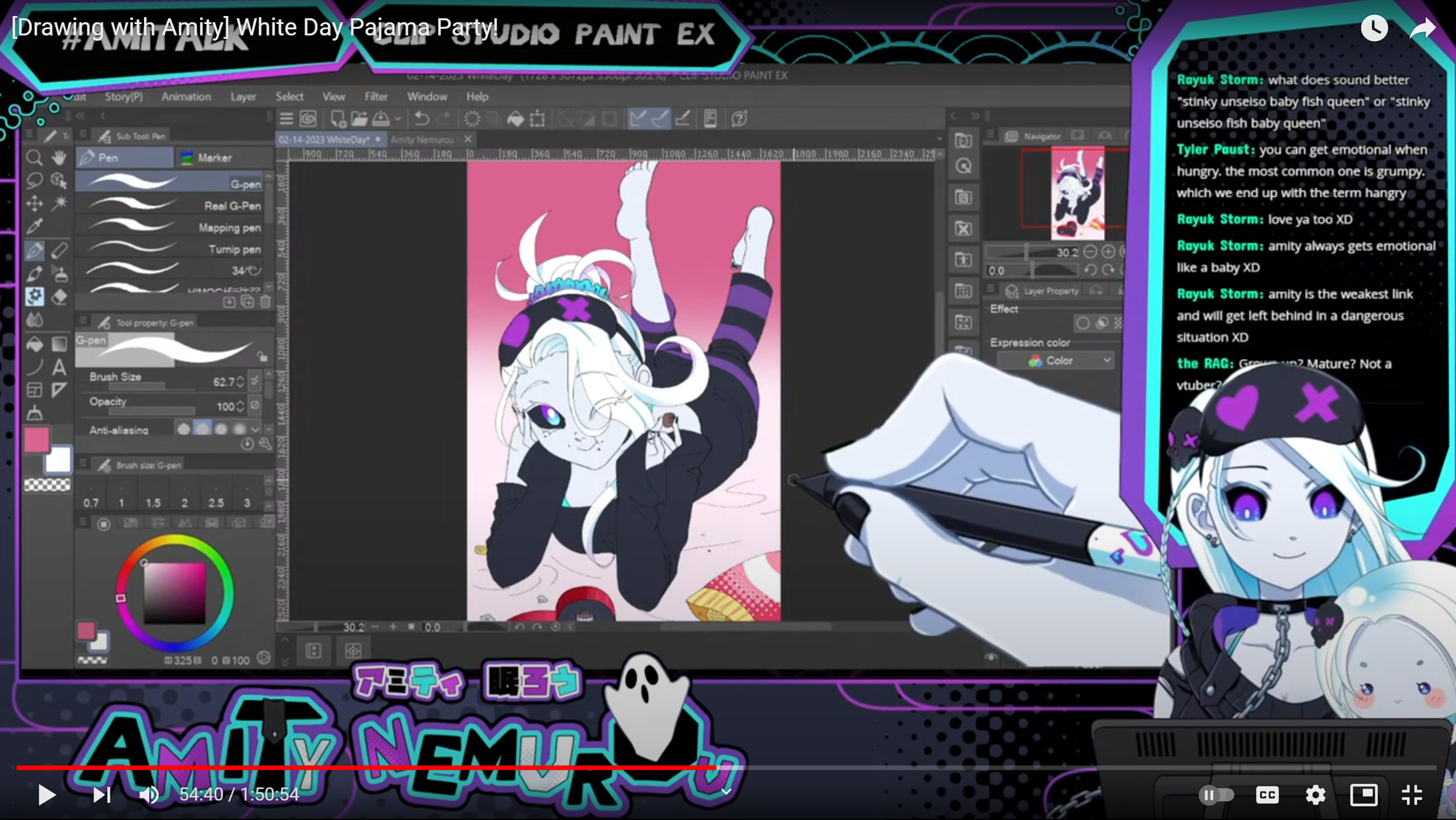
Task: Select the Hand move tool
Action: click(x=59, y=157)
